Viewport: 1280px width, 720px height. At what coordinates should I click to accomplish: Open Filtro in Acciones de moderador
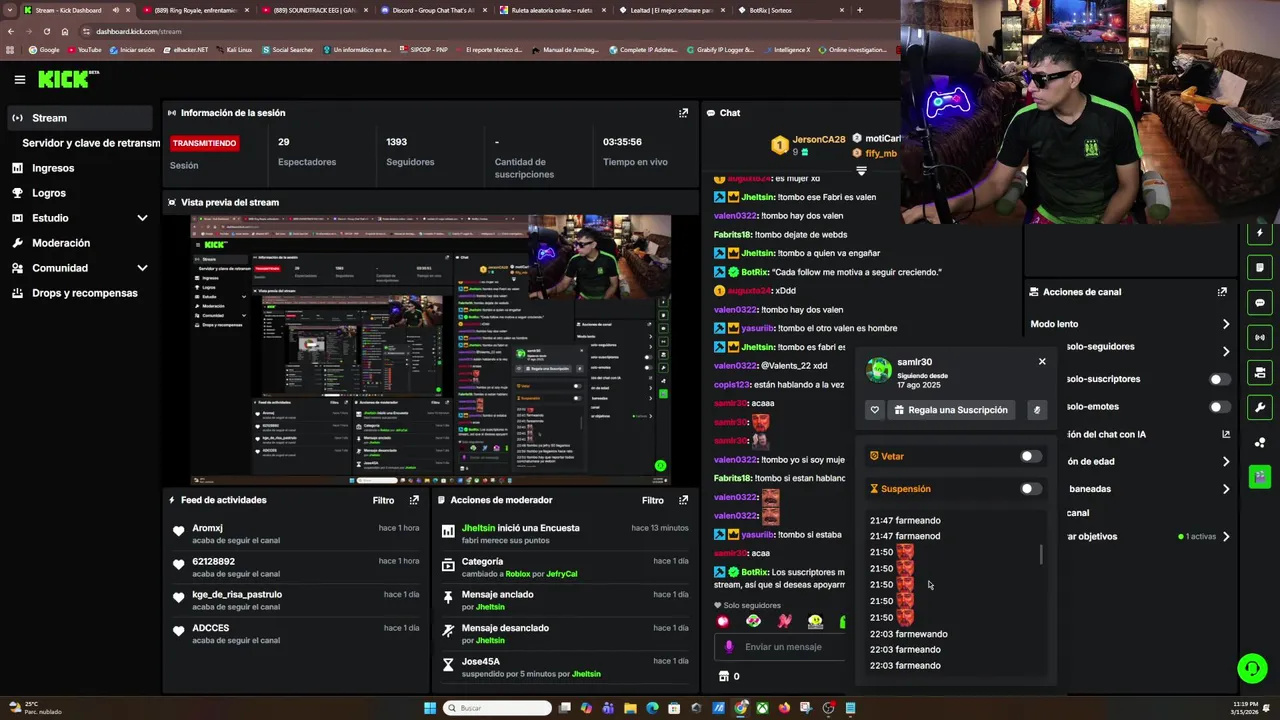click(652, 500)
